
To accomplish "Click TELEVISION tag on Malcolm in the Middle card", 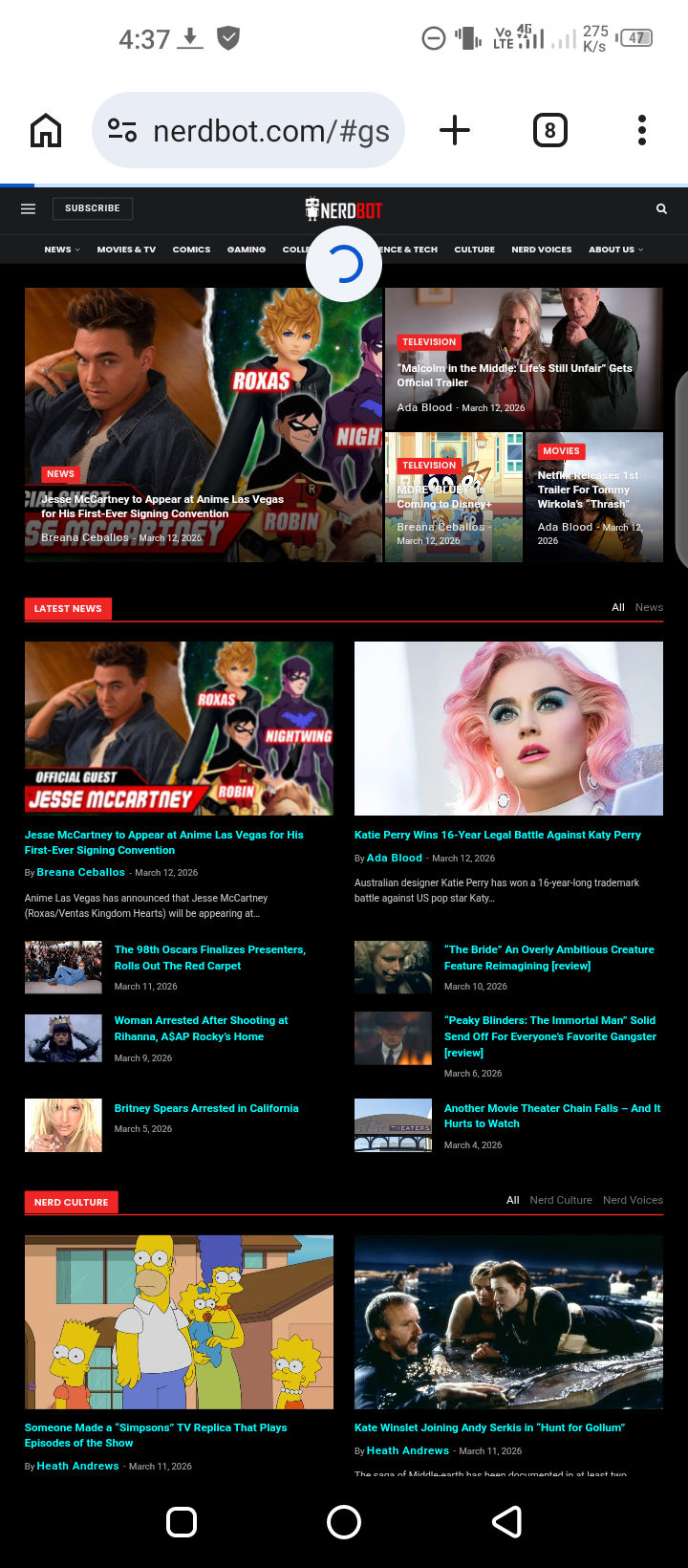I will (x=429, y=342).
